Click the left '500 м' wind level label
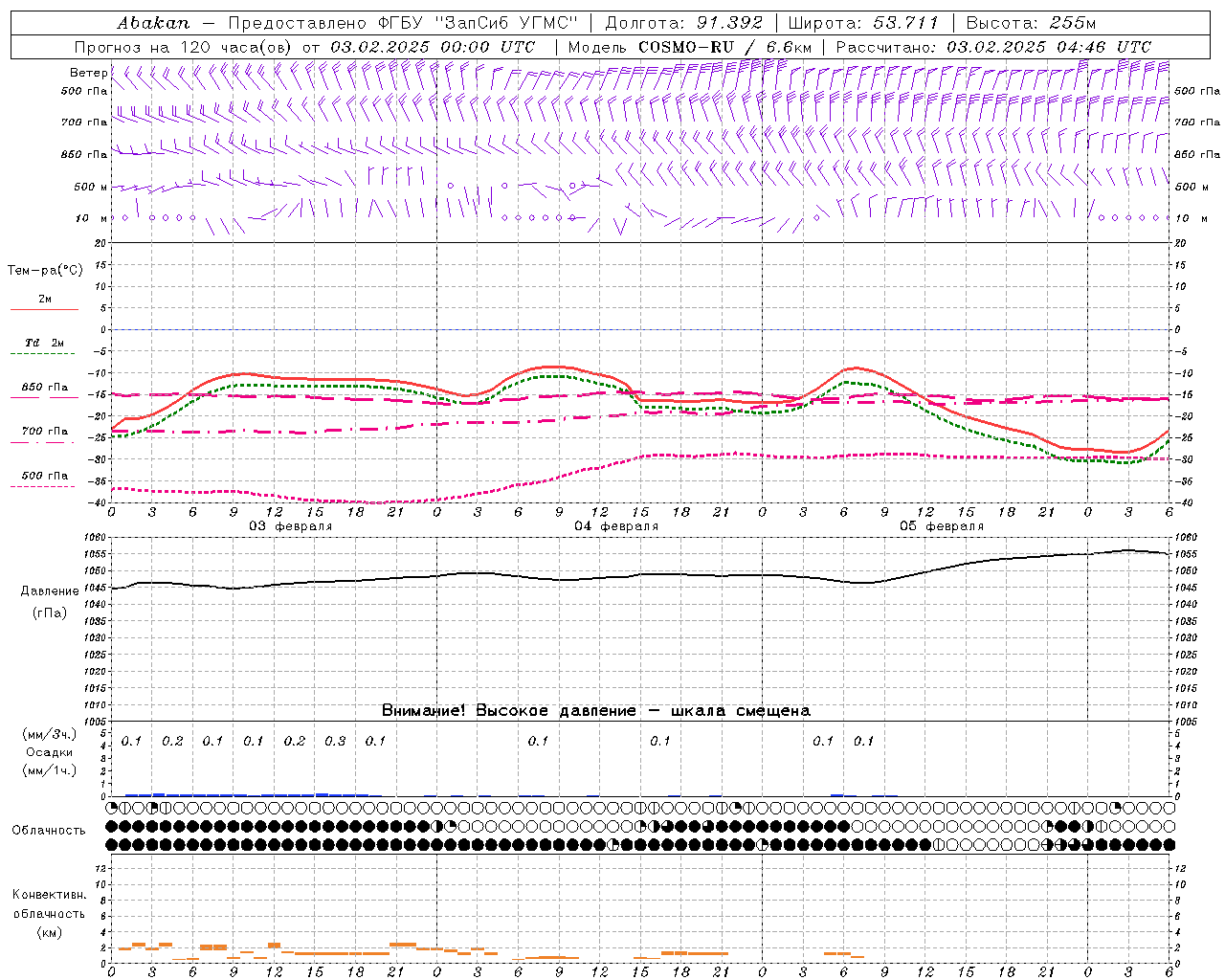This screenshot has width=1225, height=980. 91,187
